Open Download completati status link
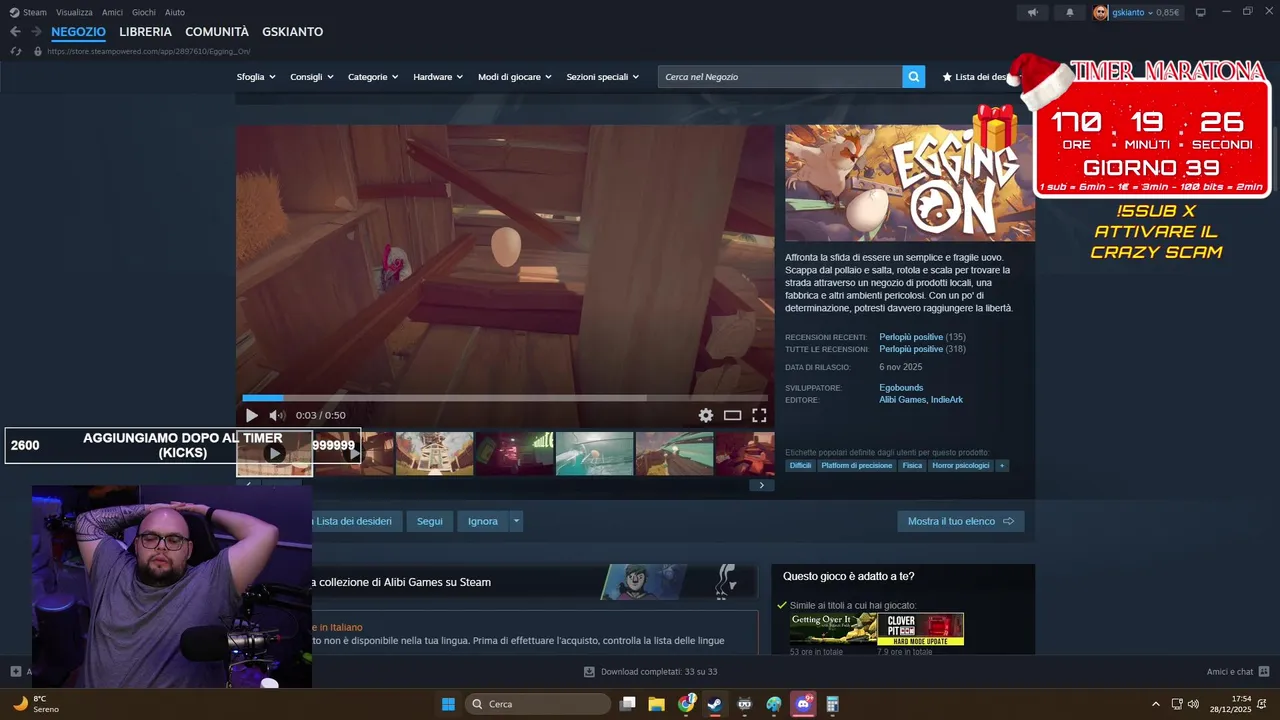The image size is (1280, 720). click(x=650, y=672)
